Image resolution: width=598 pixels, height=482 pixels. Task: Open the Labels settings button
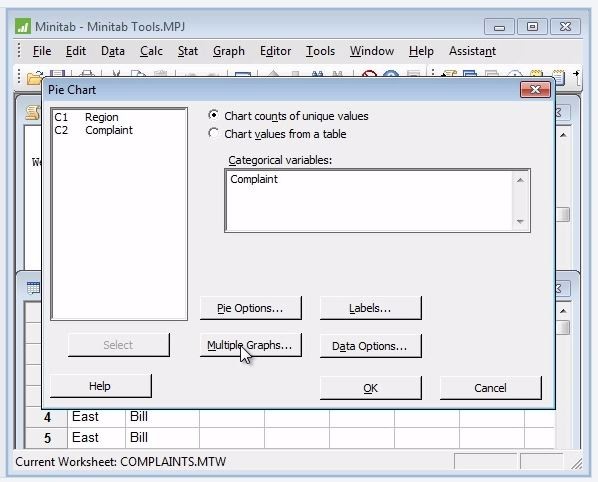(x=370, y=308)
